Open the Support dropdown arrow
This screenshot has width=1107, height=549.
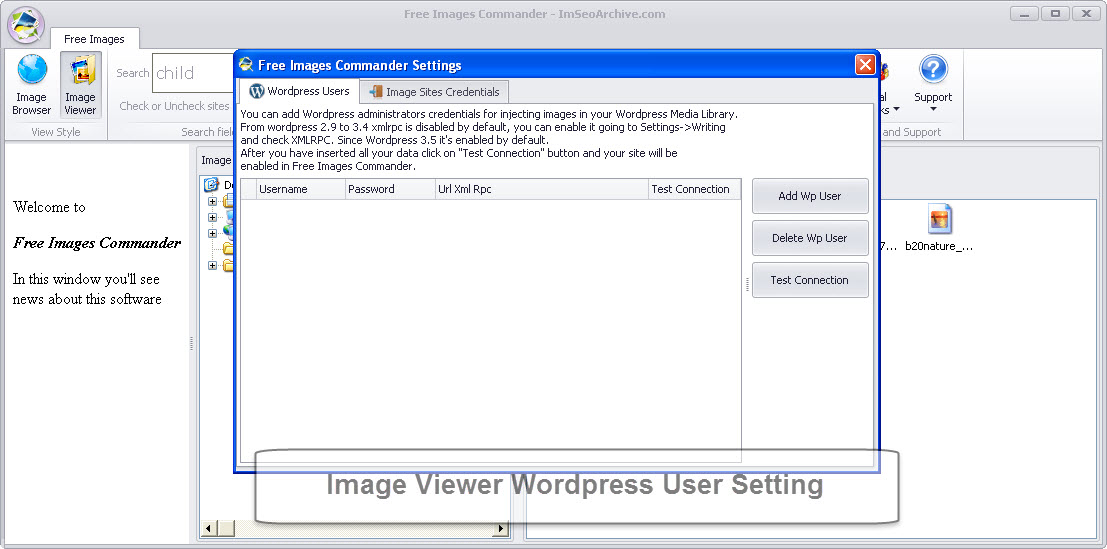[932, 110]
